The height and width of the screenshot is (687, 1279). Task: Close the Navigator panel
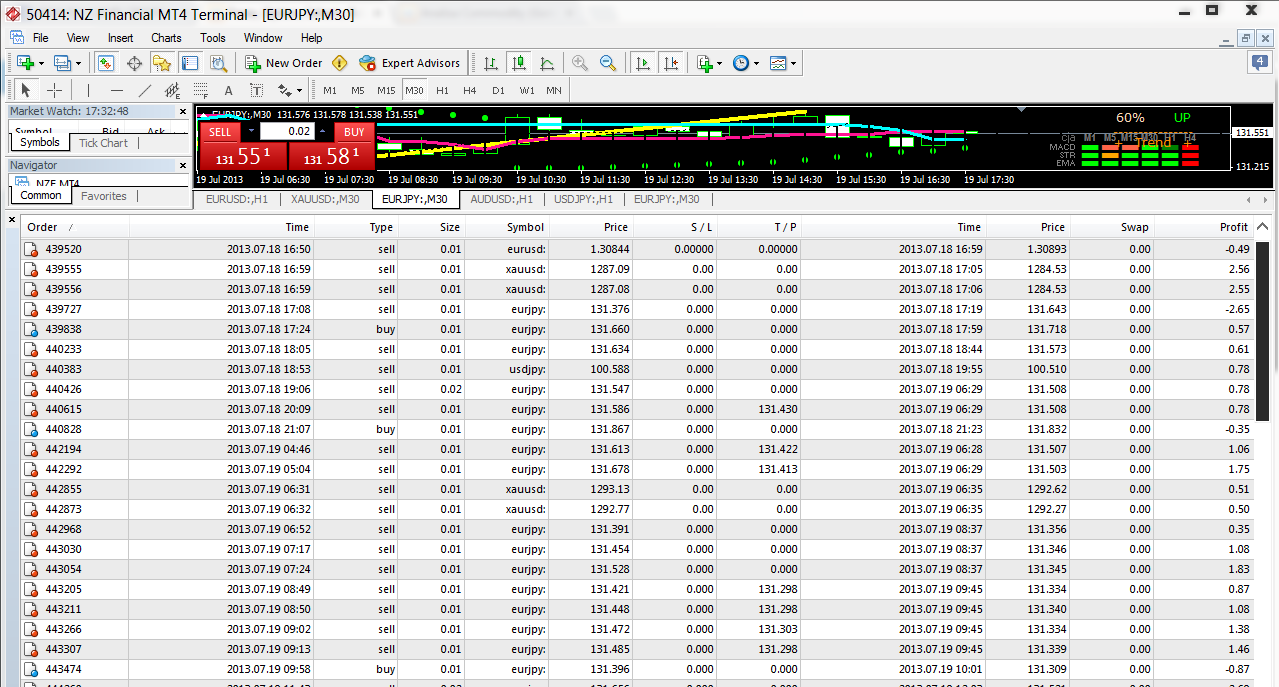click(x=182, y=165)
